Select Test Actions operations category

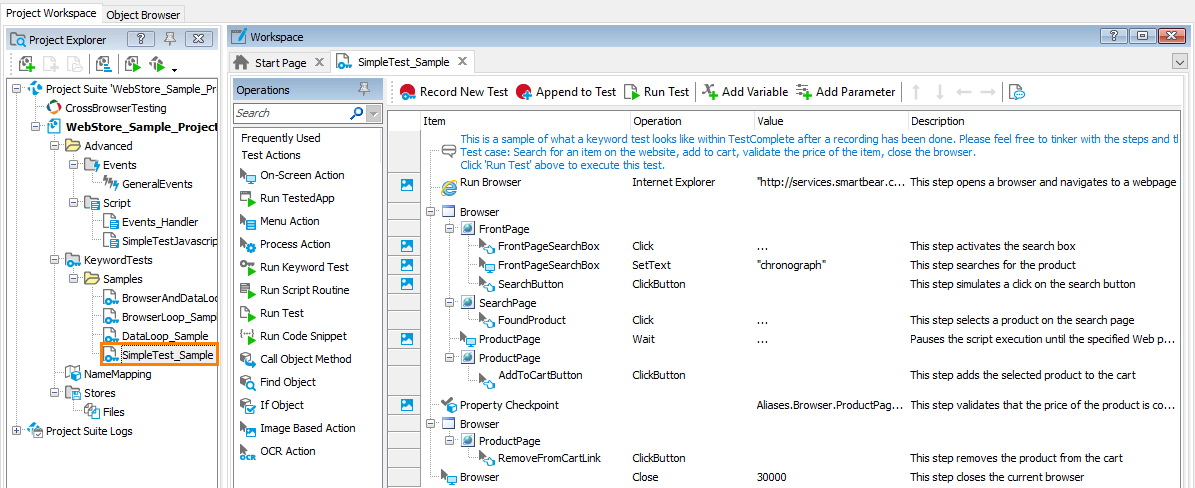point(271,155)
